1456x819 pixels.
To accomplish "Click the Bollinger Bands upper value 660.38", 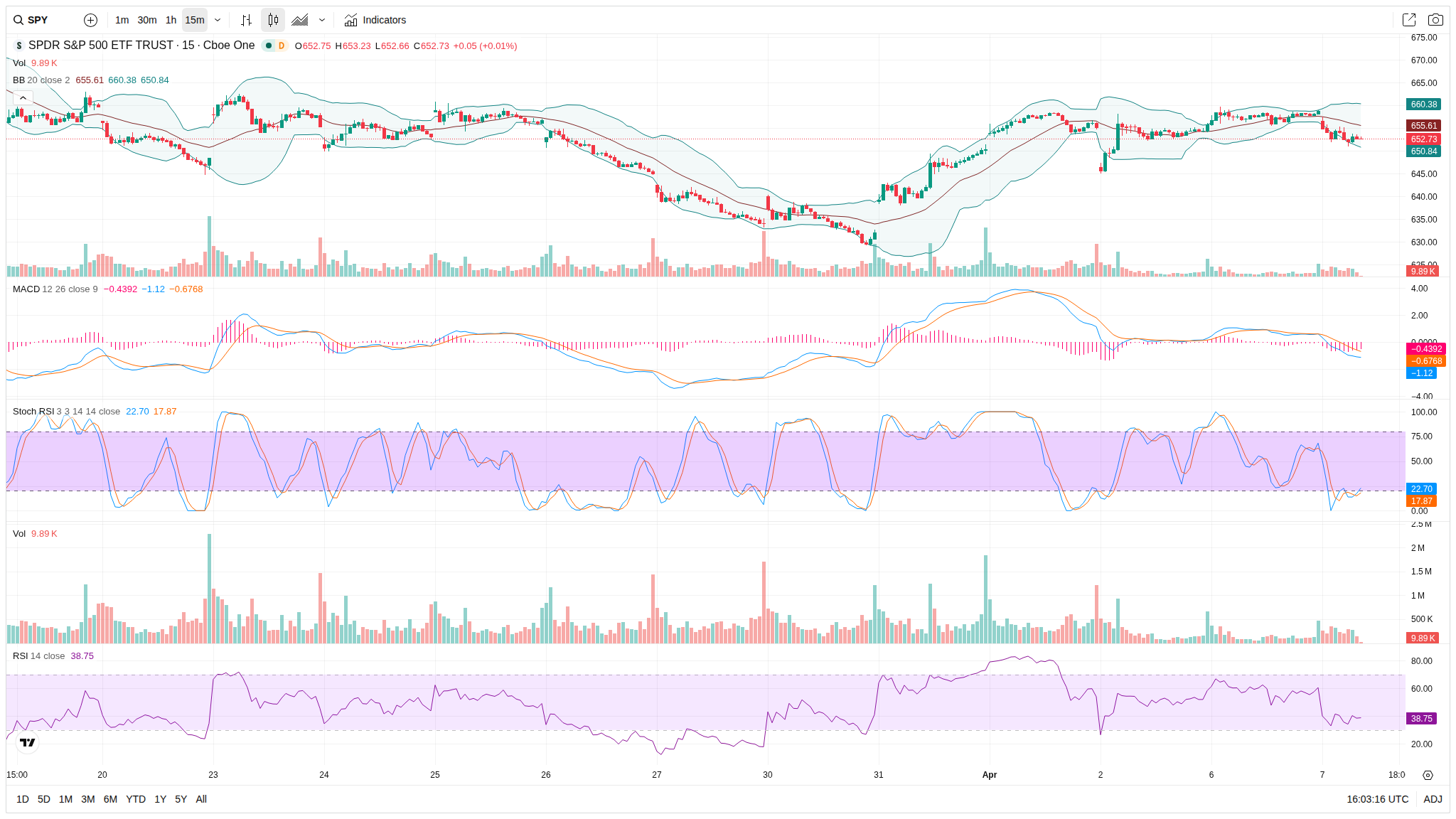I will [x=122, y=80].
